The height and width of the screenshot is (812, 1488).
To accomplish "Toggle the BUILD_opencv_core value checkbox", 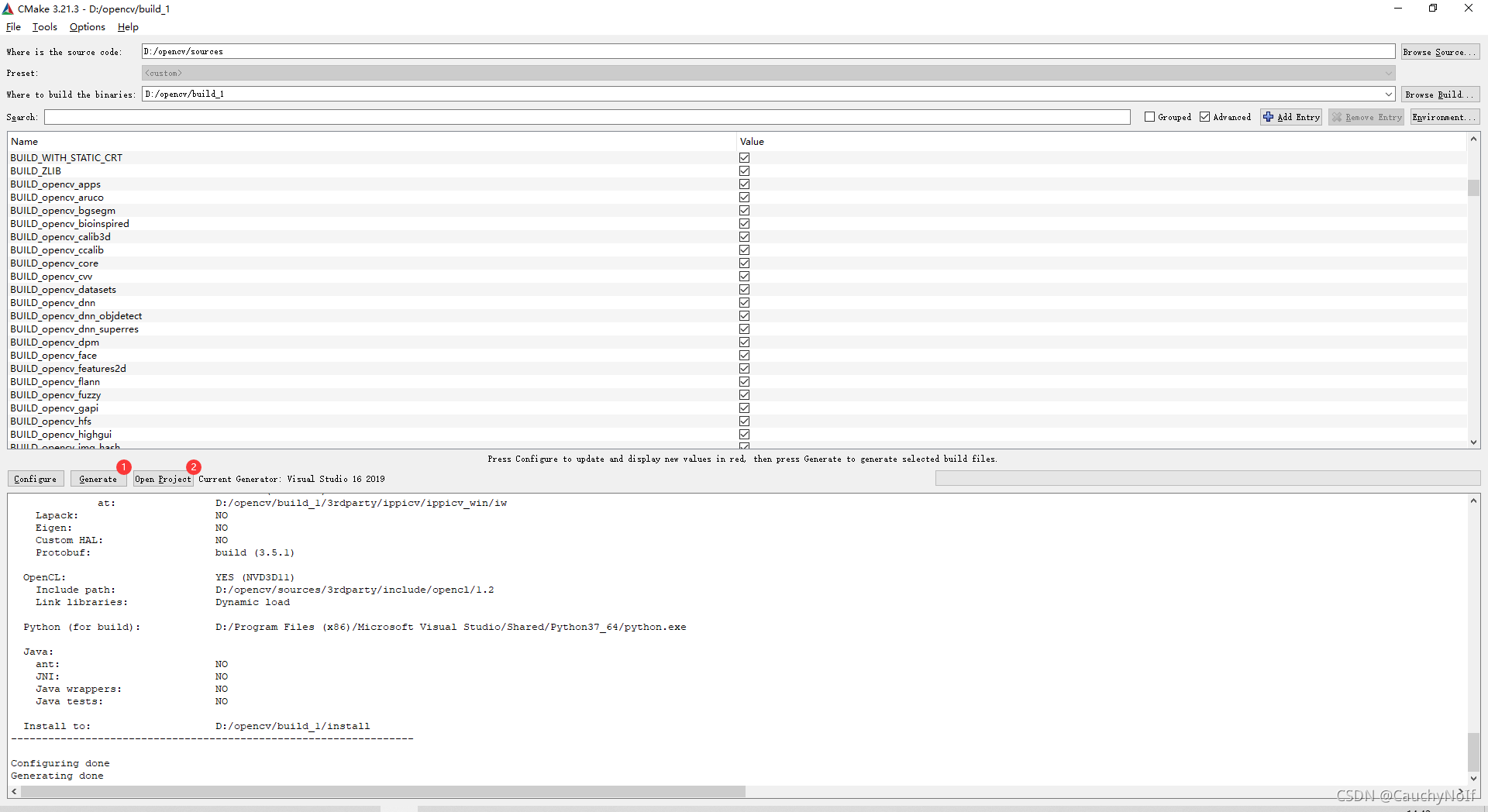I will (744, 263).
